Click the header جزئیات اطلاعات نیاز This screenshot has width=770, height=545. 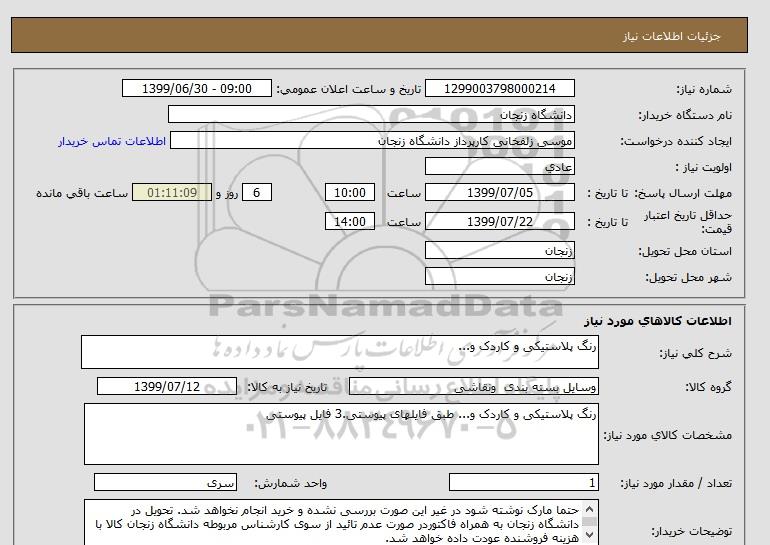pyautogui.click(x=671, y=36)
